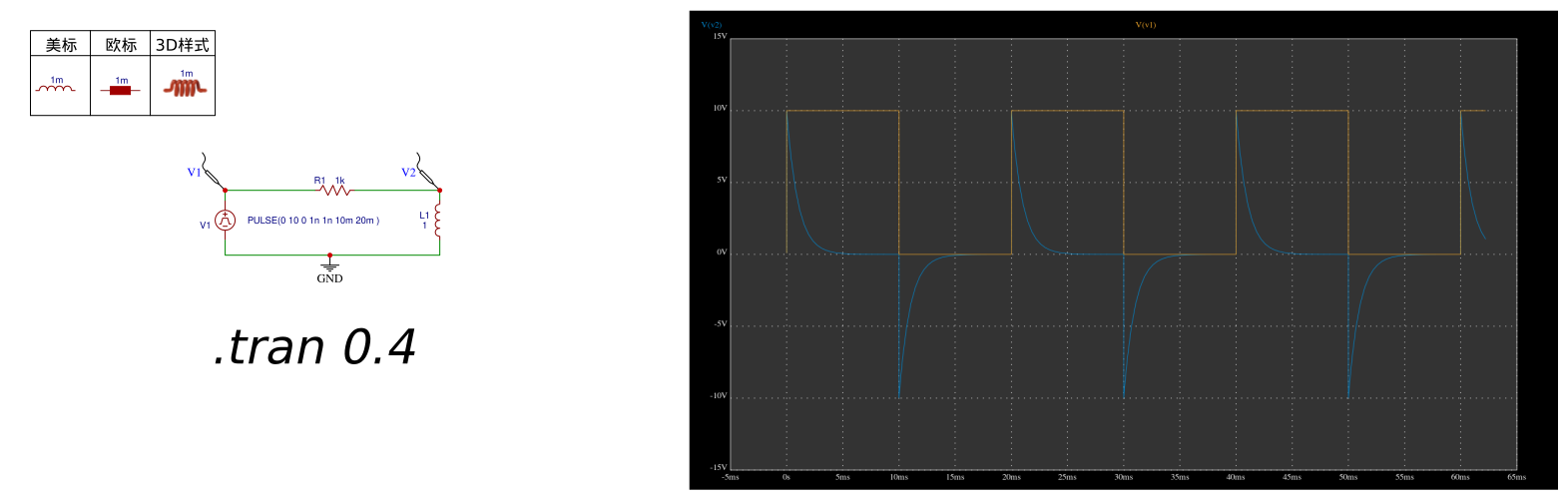The height and width of the screenshot is (501, 1568).
Task: Click the V2 voltage probe
Action: pyautogui.click(x=426, y=170)
